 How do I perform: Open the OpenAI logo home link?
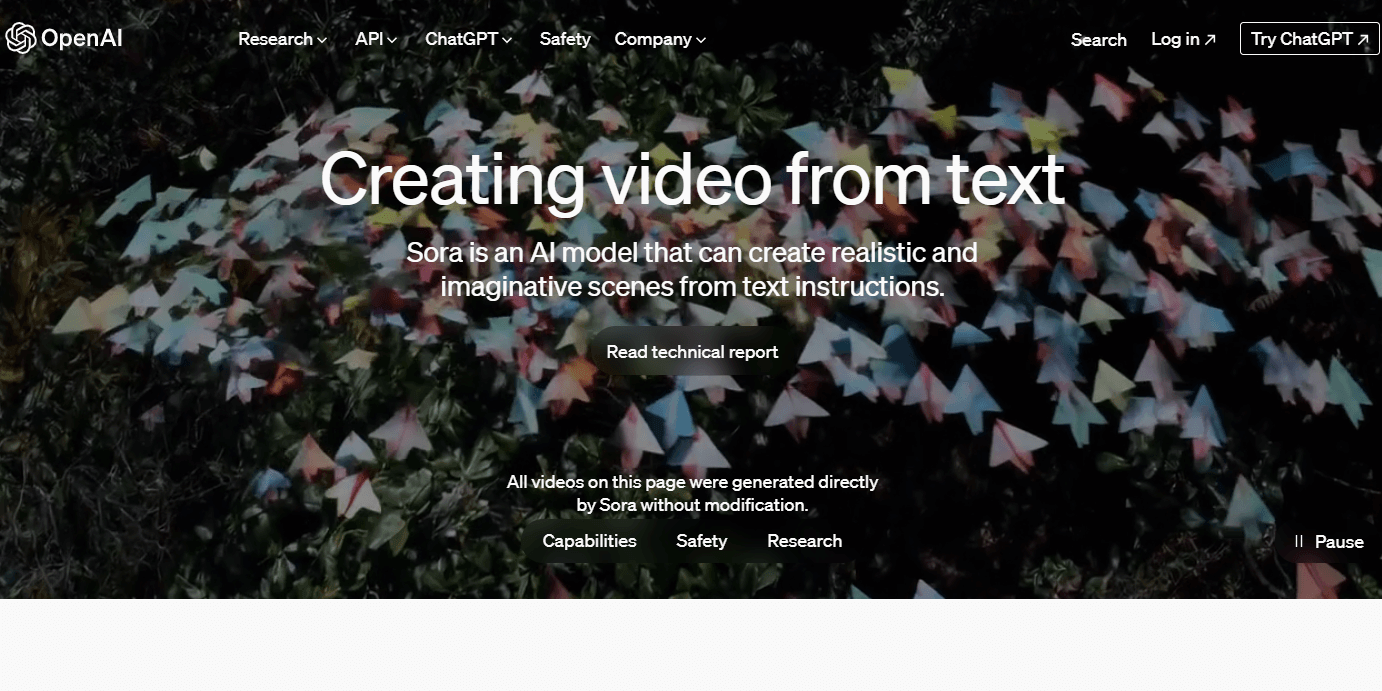point(64,39)
